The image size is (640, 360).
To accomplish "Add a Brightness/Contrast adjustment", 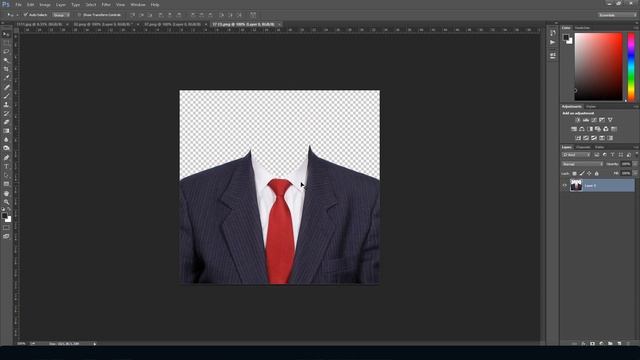I will [x=578, y=120].
